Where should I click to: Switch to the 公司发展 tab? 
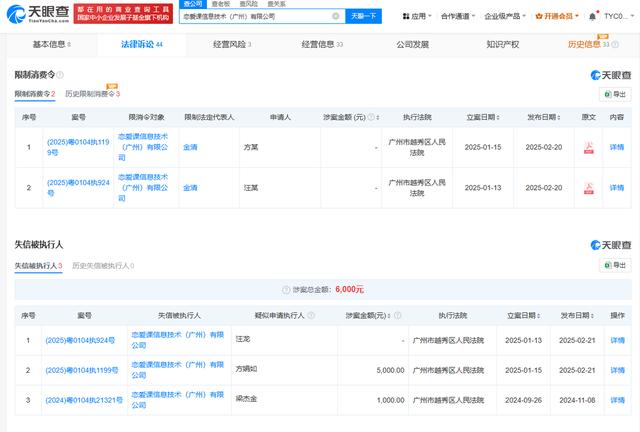[x=412, y=45]
